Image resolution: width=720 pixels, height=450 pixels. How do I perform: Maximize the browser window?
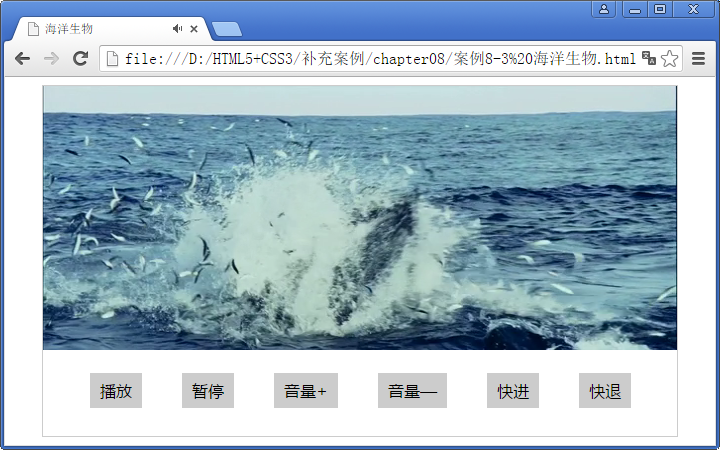click(x=660, y=9)
